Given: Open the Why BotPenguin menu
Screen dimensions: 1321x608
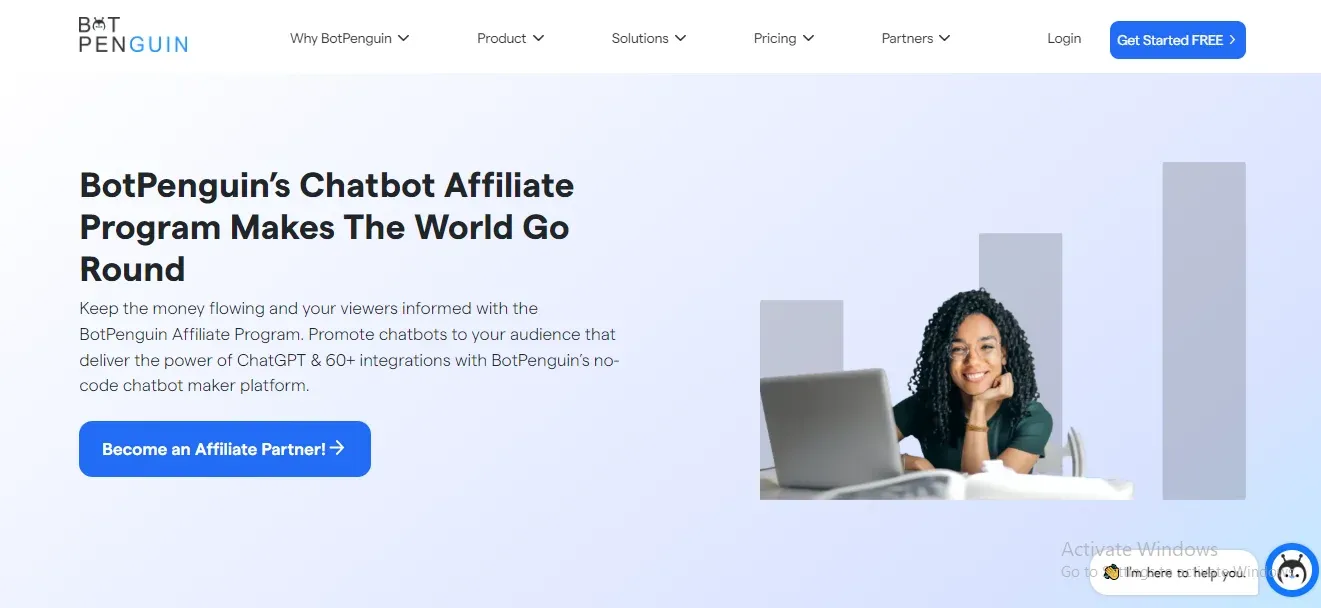Looking at the screenshot, I should point(341,39).
